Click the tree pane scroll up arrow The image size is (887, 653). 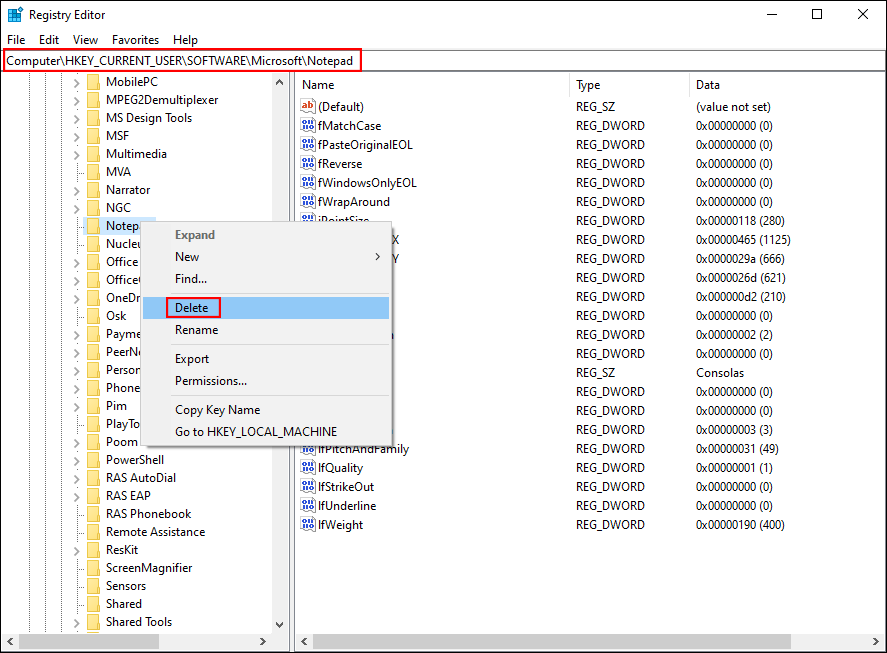[x=279, y=83]
